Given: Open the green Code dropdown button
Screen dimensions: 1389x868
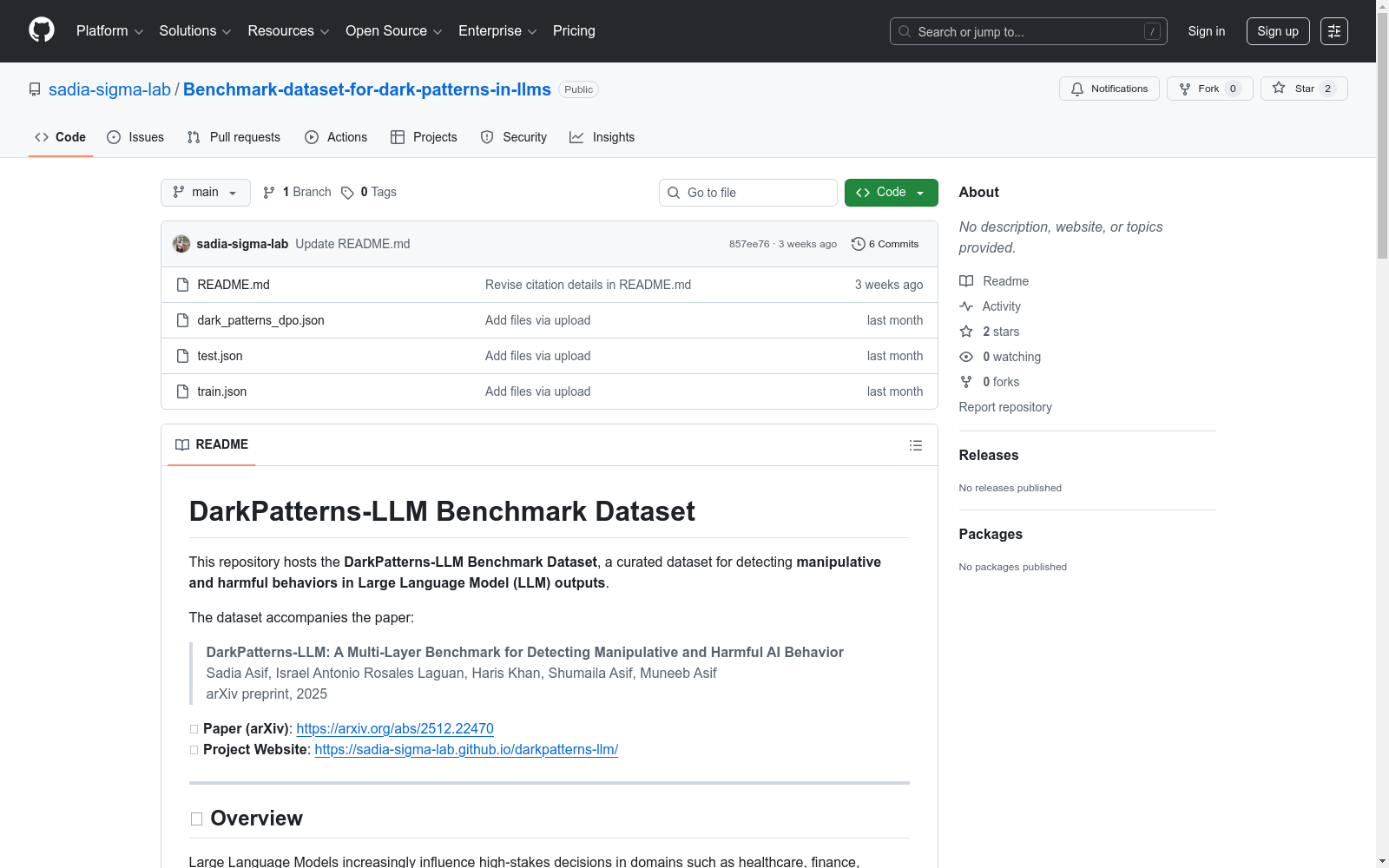Looking at the screenshot, I should pos(891,193).
